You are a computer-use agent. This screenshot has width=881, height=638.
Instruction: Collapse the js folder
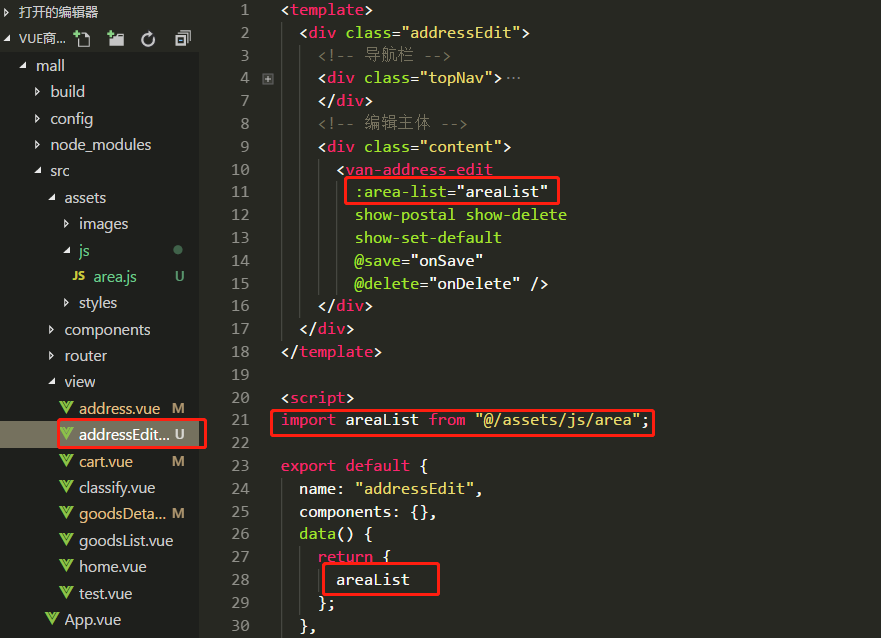tap(67, 250)
